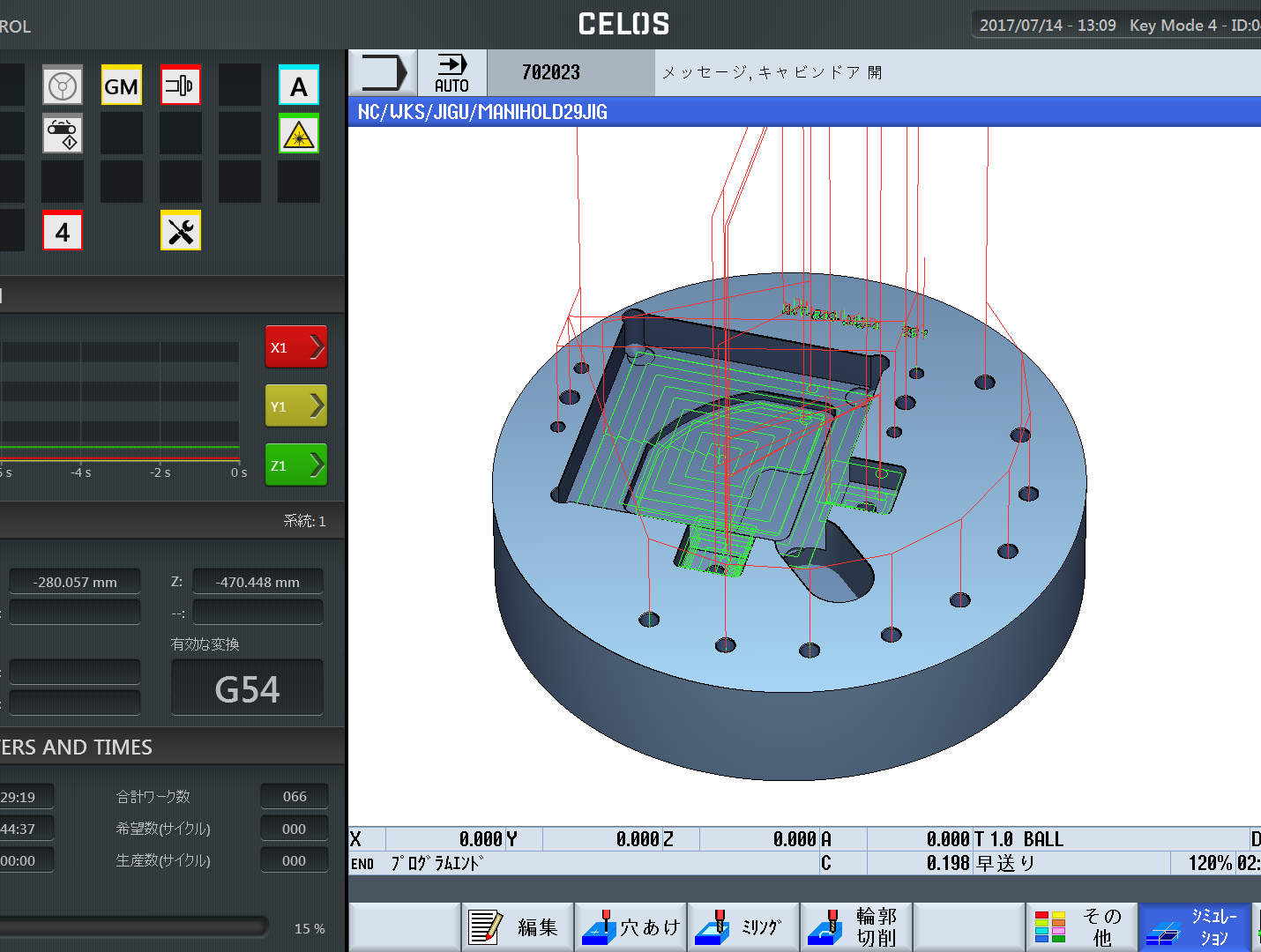Select the GM status tile
The height and width of the screenshot is (952, 1261).
point(122,86)
